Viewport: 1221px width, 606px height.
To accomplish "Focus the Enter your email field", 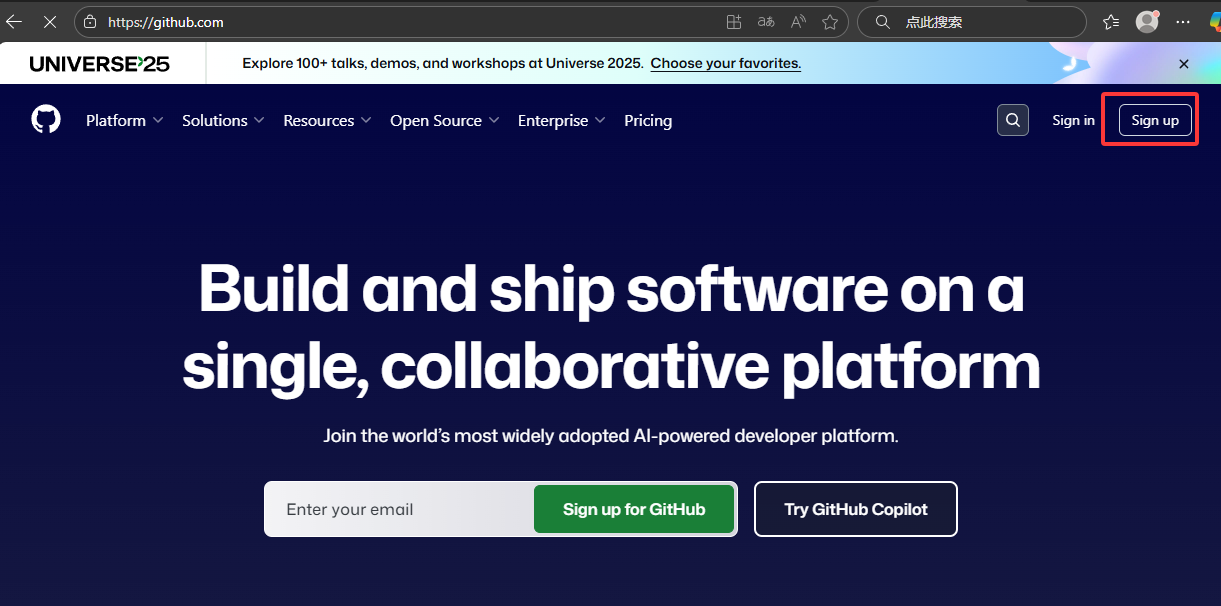I will (x=401, y=509).
